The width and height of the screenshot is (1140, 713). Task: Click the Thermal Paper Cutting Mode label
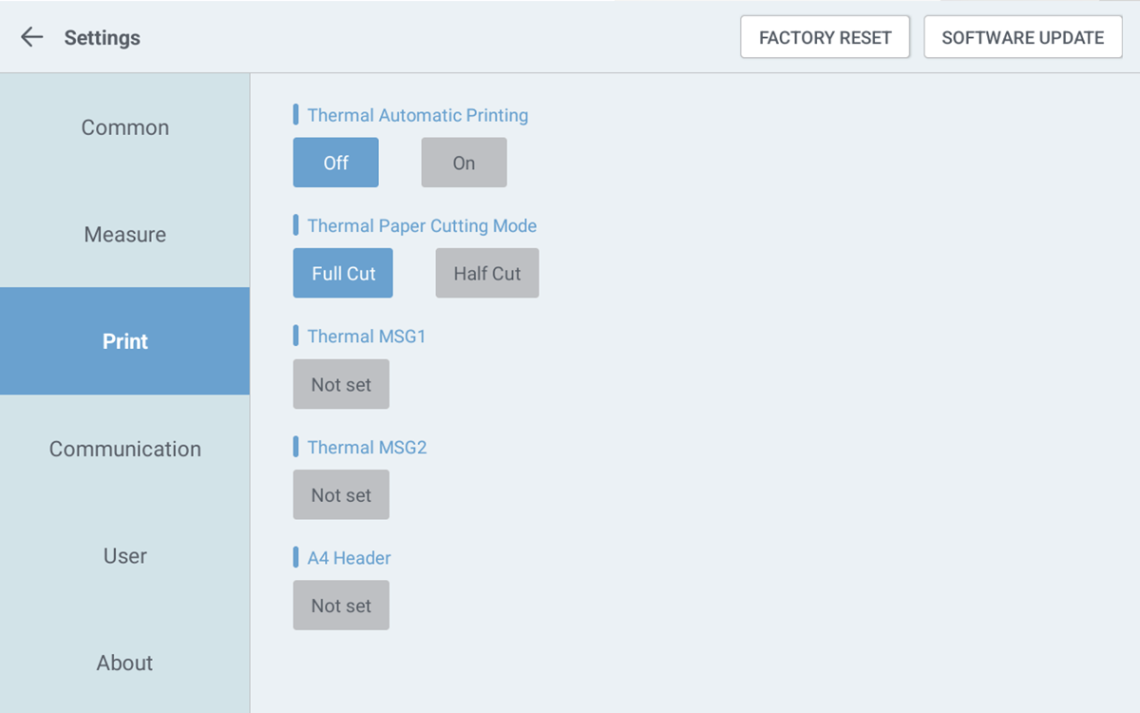(x=421, y=226)
